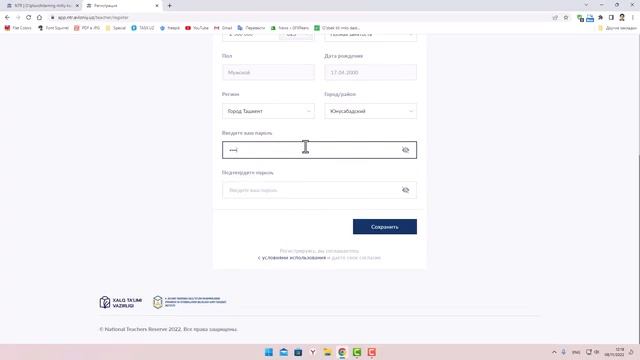Show the password in the first password field
The width and height of the screenshot is (640, 360).
[x=405, y=150]
